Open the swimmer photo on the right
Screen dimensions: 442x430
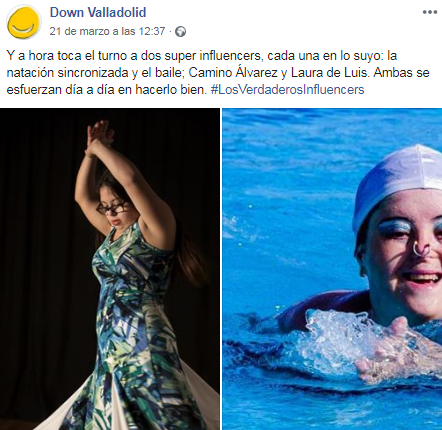tap(332, 269)
